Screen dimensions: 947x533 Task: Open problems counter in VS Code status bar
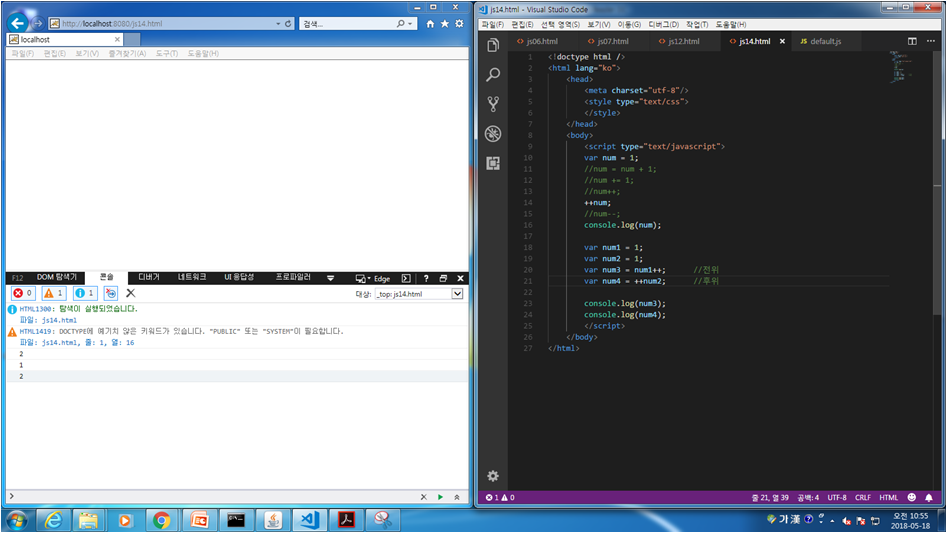(x=500, y=497)
